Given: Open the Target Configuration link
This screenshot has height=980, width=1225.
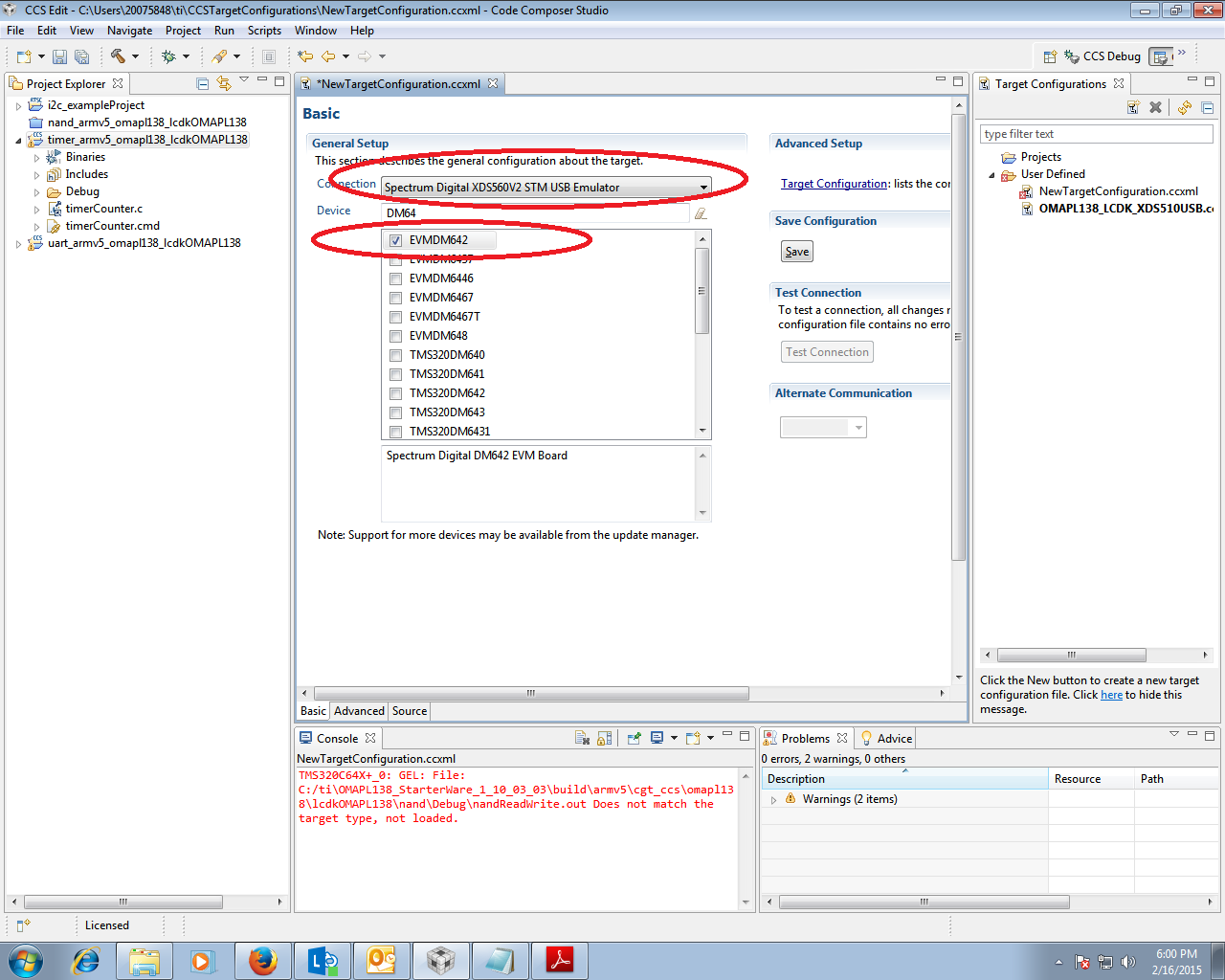Looking at the screenshot, I should (x=834, y=184).
